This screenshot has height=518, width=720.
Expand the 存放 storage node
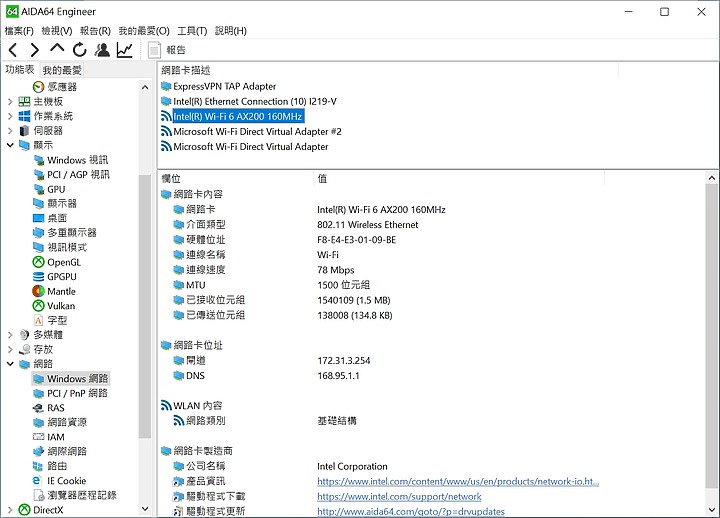(x=10, y=349)
